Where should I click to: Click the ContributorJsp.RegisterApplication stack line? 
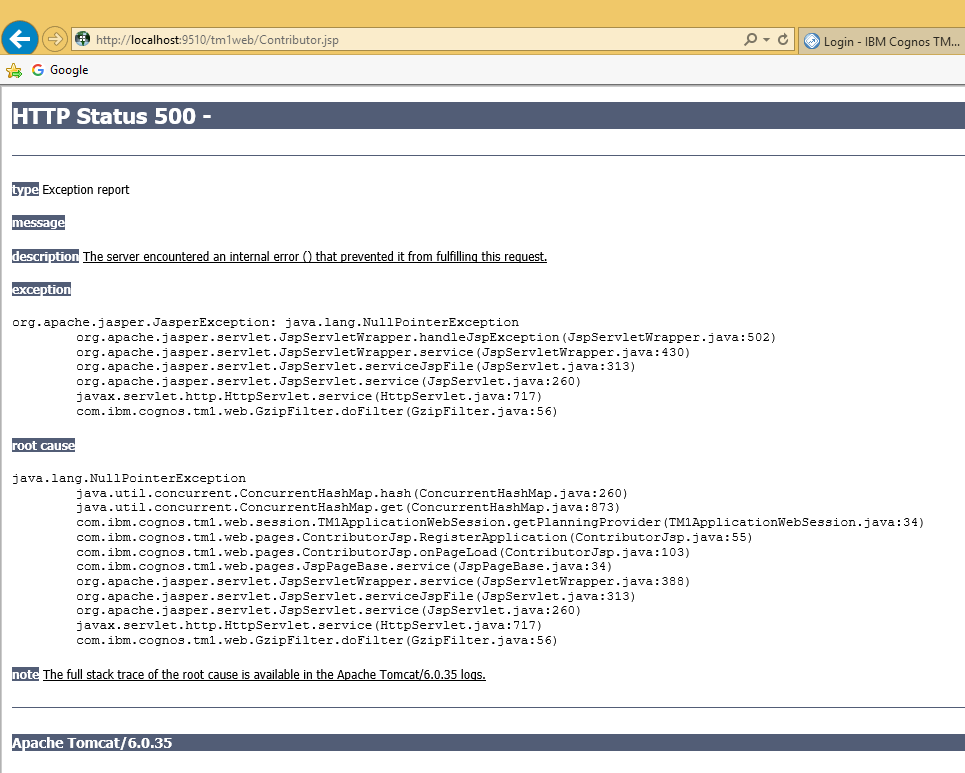click(x=414, y=537)
